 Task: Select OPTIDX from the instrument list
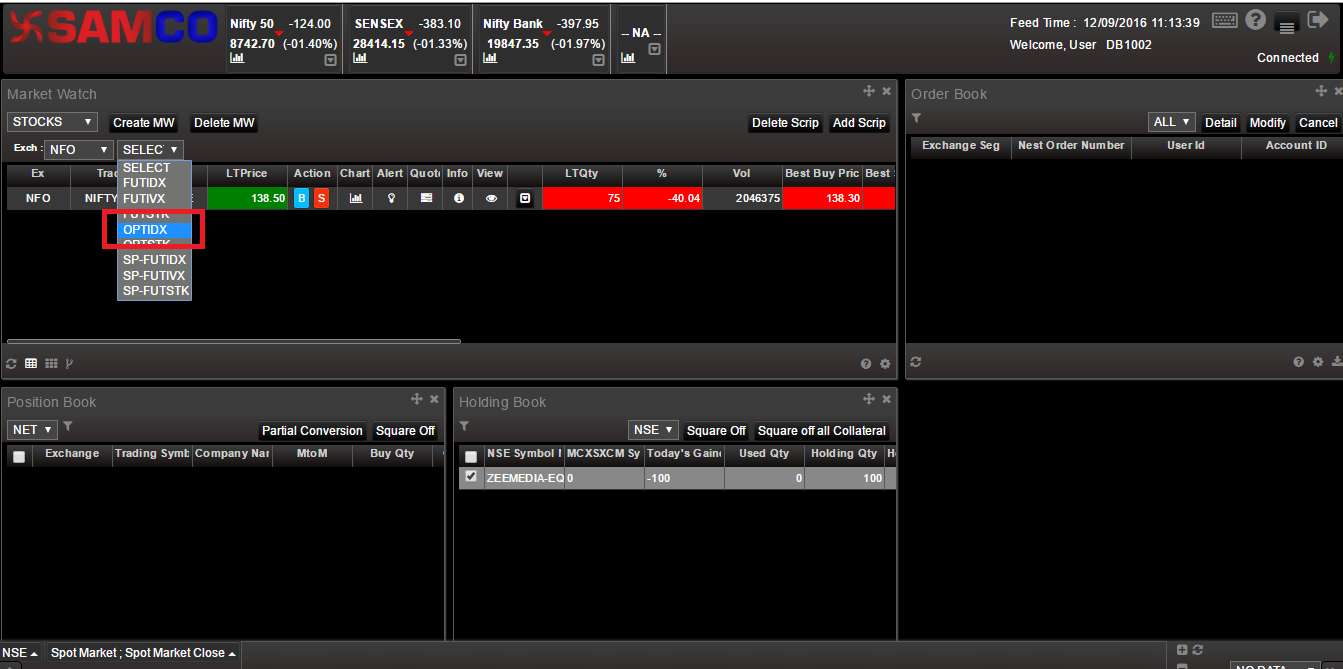tap(154, 230)
